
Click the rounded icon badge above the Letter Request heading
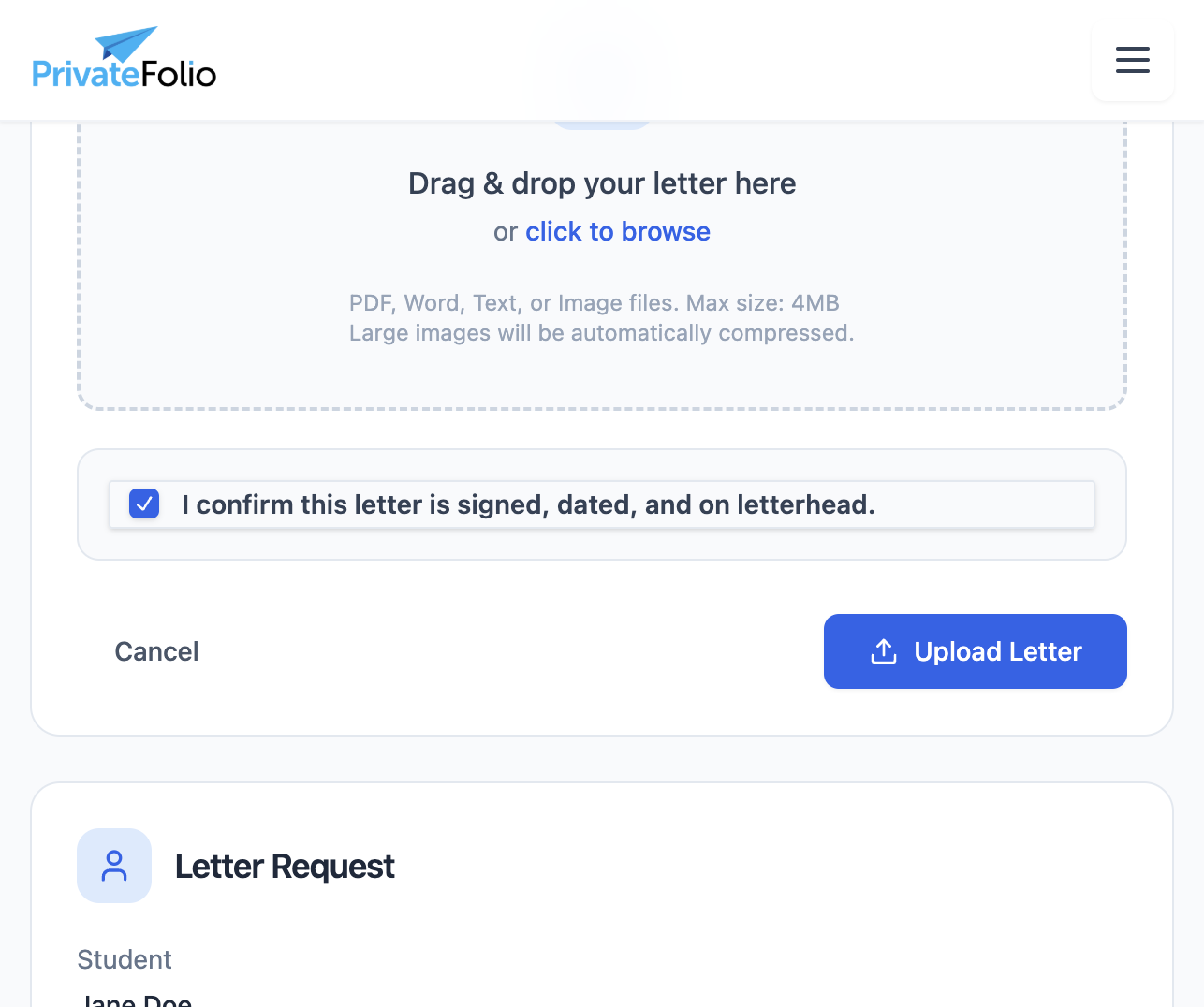pyautogui.click(x=114, y=866)
